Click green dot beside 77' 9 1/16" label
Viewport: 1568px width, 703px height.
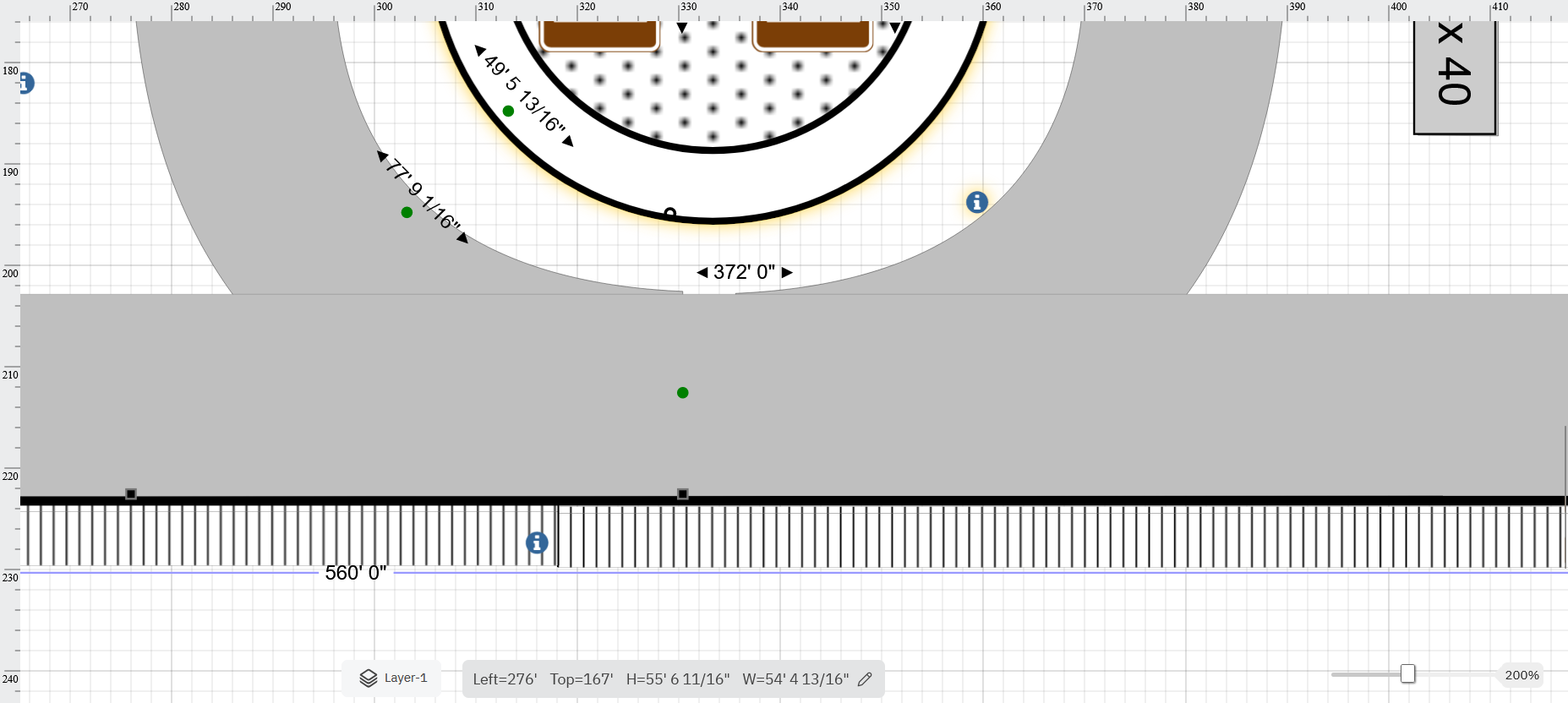click(407, 212)
